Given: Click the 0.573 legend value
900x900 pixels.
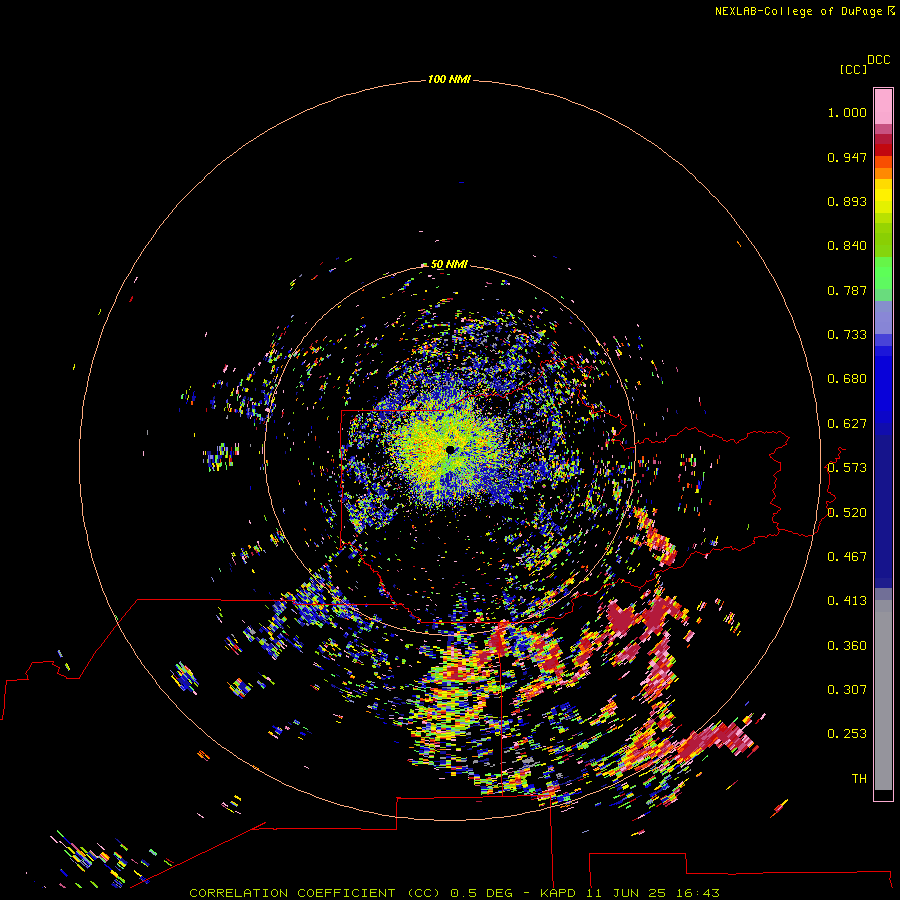Looking at the screenshot, I should pos(847,468).
